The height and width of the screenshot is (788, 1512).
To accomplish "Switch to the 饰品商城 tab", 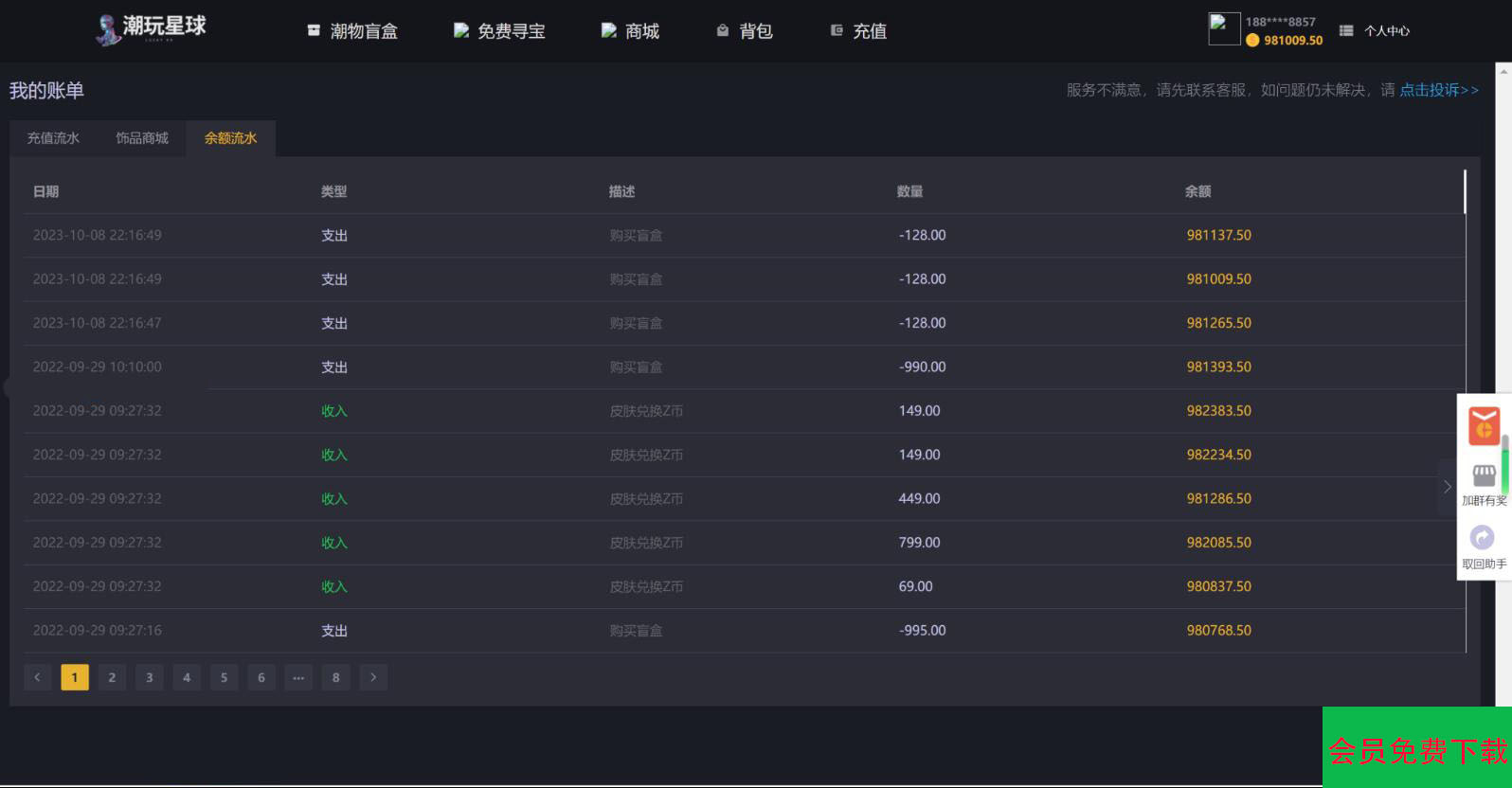I will pyautogui.click(x=142, y=138).
